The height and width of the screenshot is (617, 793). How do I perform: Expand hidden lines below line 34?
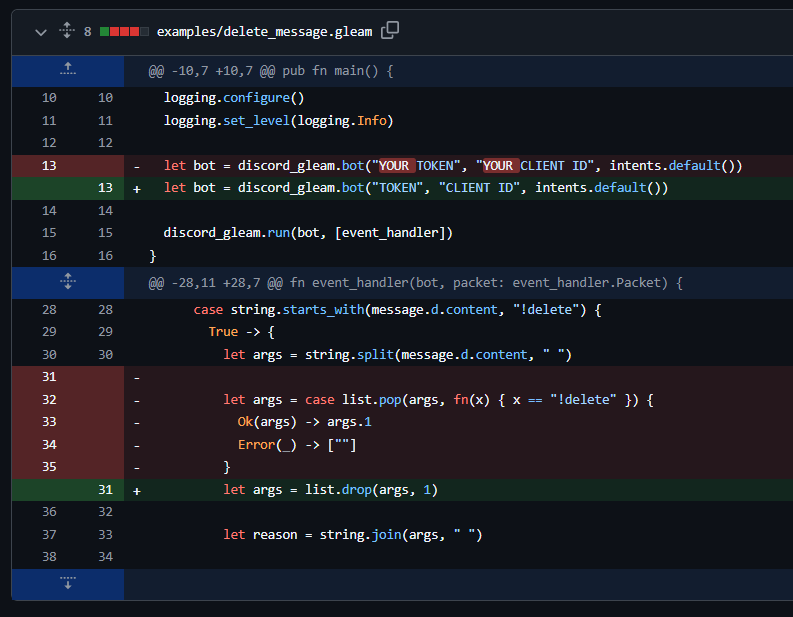coord(68,584)
